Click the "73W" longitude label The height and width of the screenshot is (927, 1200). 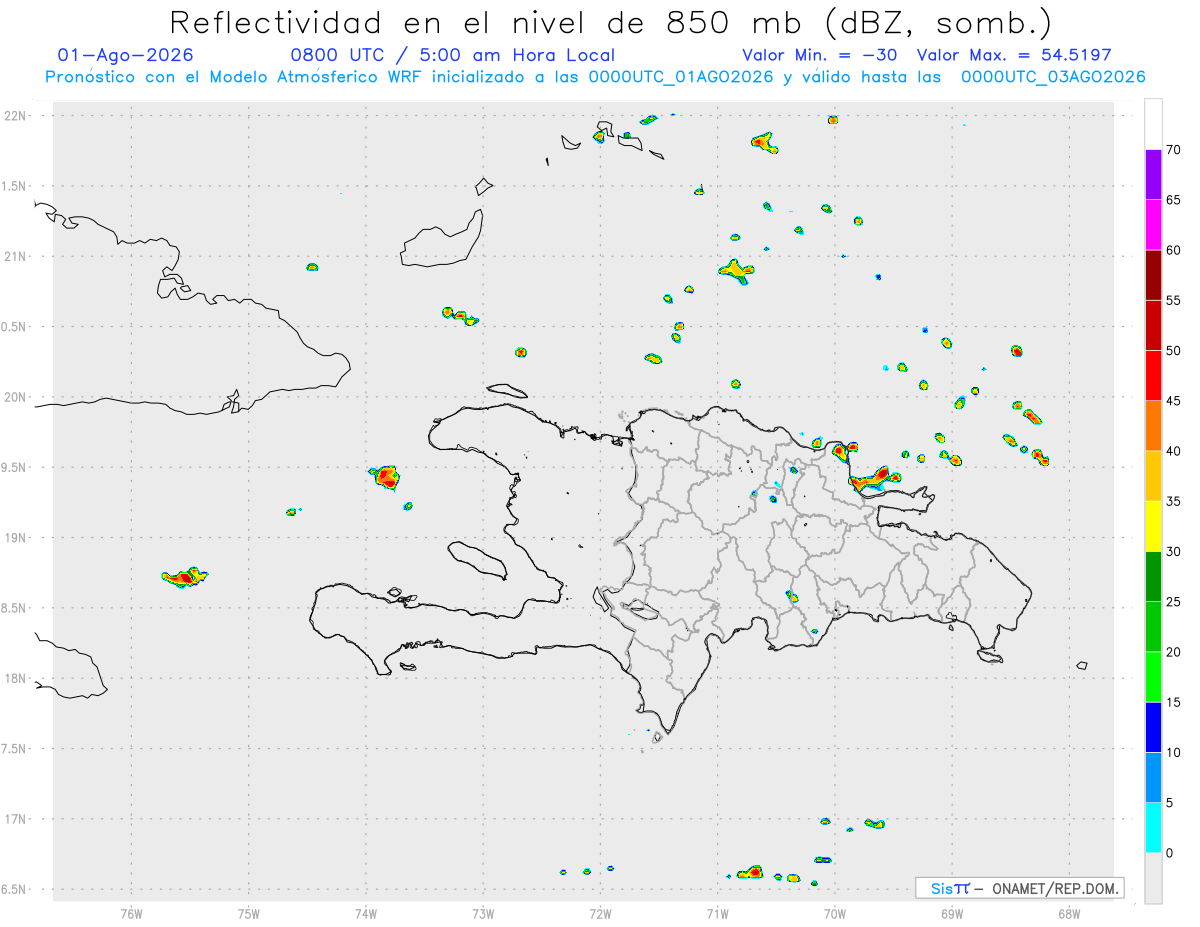(x=483, y=913)
